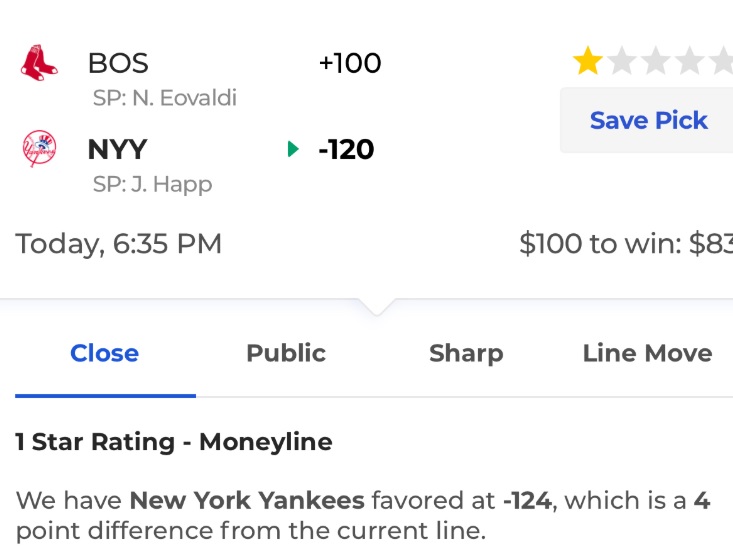This screenshot has height=558, width=733.
Task: Click the New York Yankees logo
Action: coord(39,149)
